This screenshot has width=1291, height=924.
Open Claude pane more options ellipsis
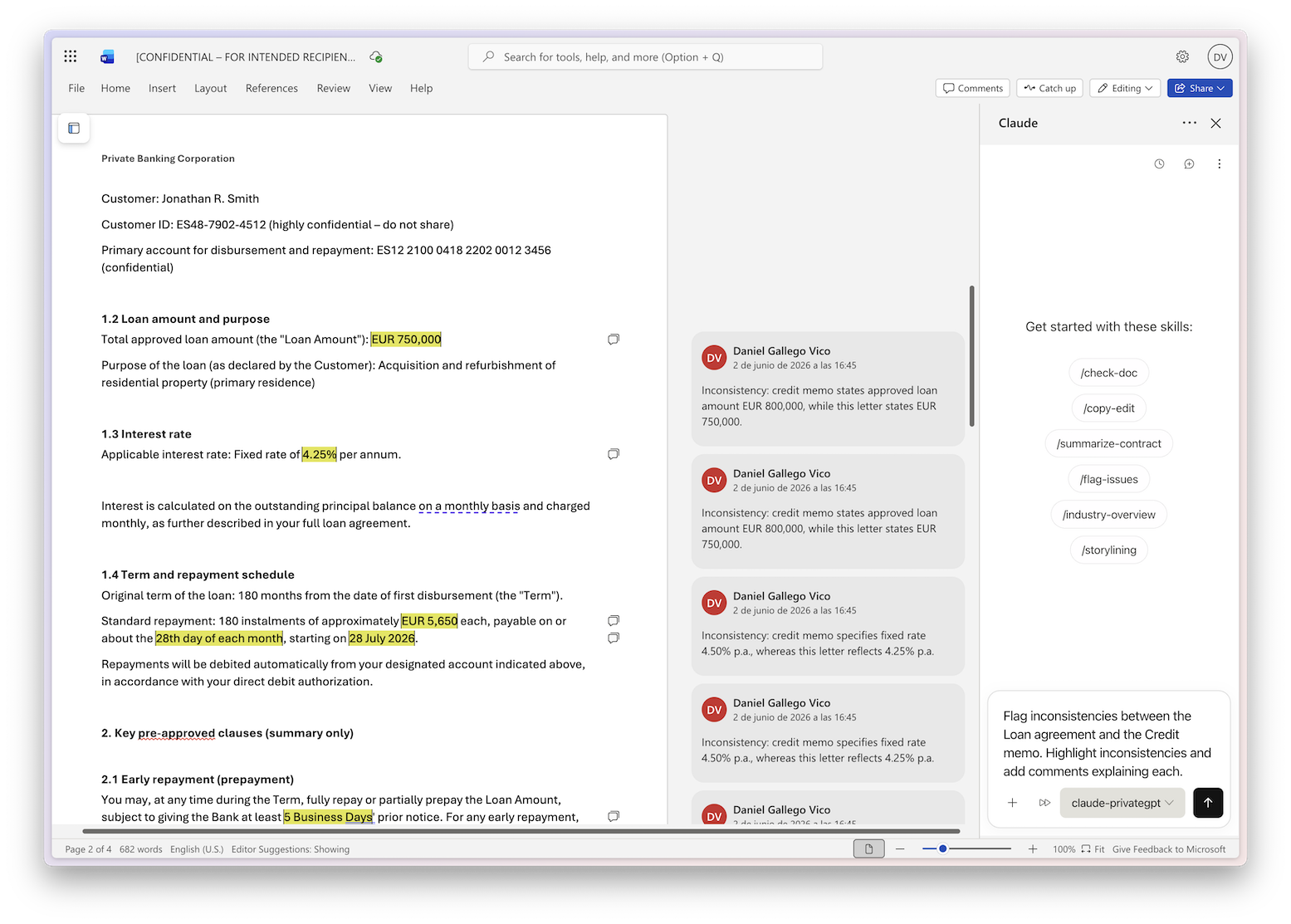click(x=1190, y=123)
